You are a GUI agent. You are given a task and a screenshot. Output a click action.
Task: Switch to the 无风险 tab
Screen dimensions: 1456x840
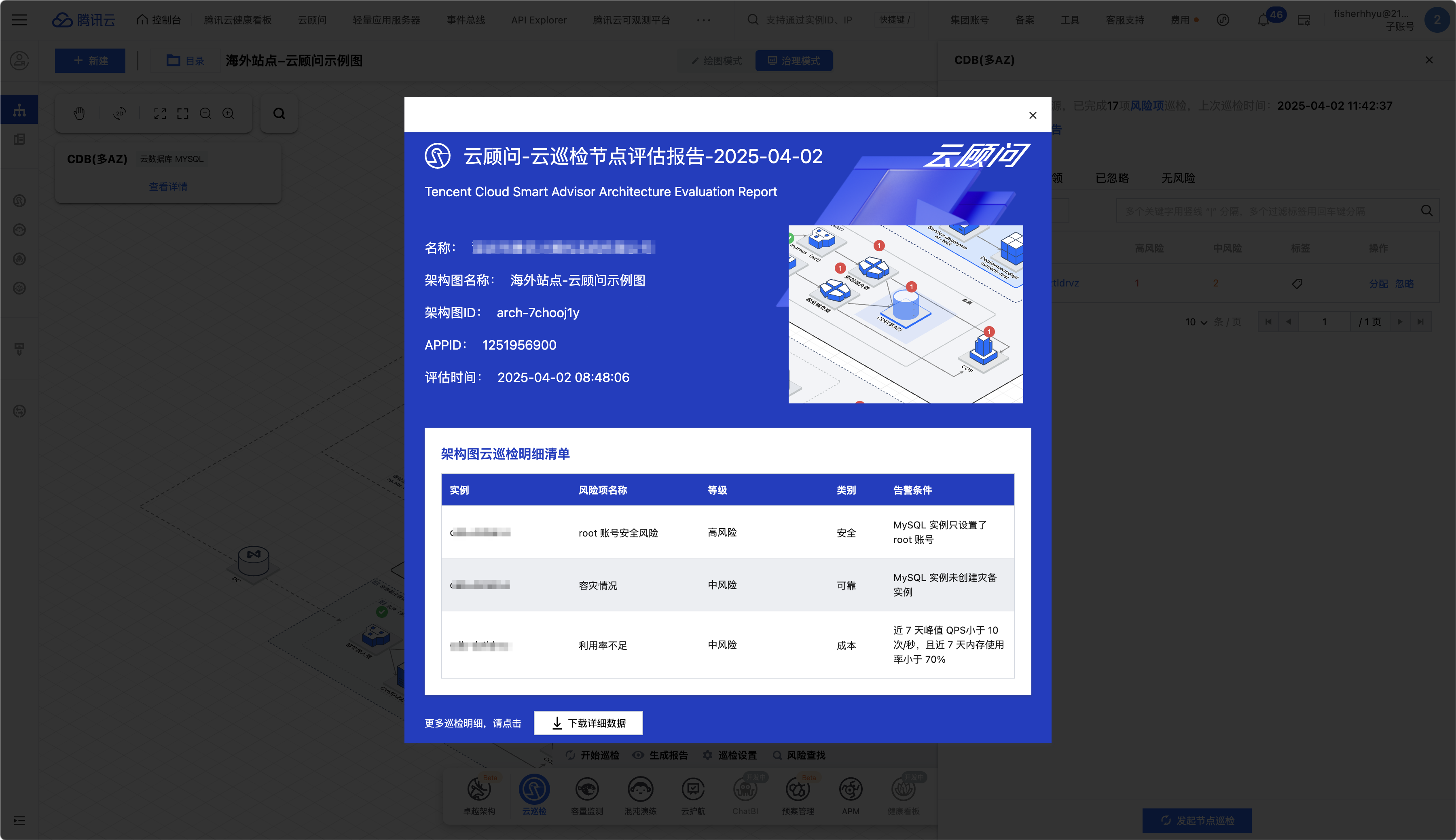[x=1178, y=178]
